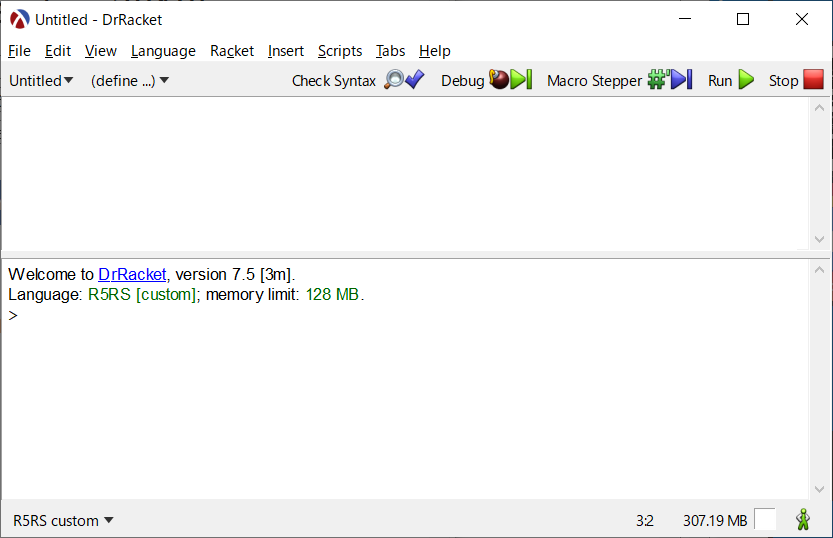Click the 307.19 MB memory usage readout

(715, 520)
